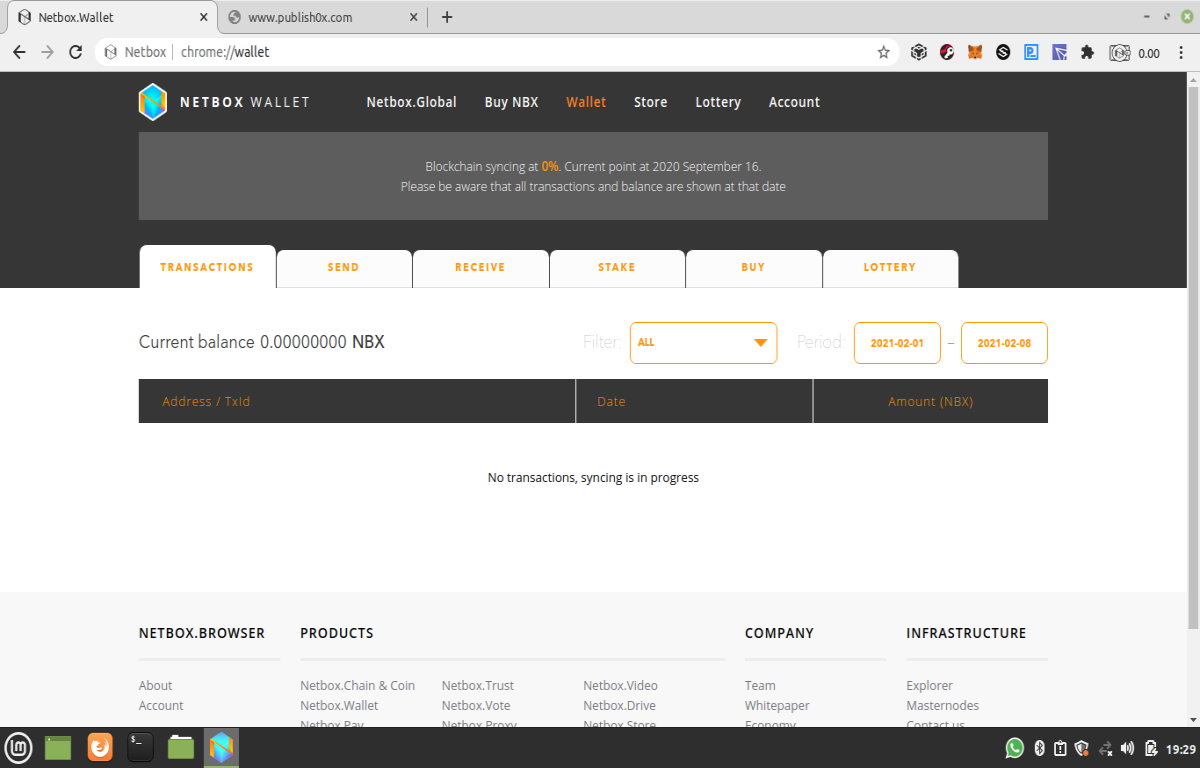Switch to the STAKE tab
This screenshot has width=1200, height=768.
point(617,268)
